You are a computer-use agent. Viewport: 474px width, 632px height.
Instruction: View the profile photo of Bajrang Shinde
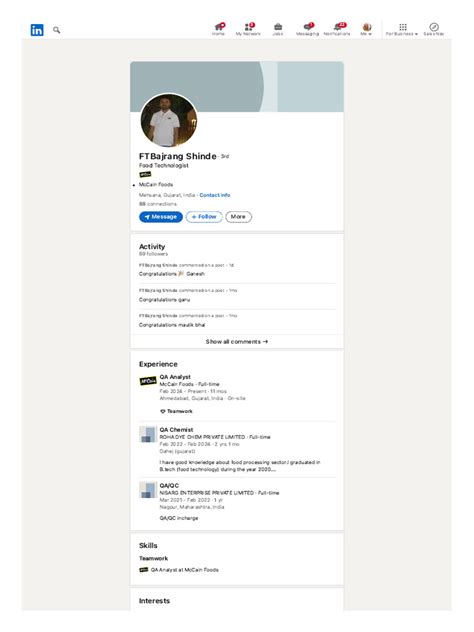pyautogui.click(x=169, y=121)
